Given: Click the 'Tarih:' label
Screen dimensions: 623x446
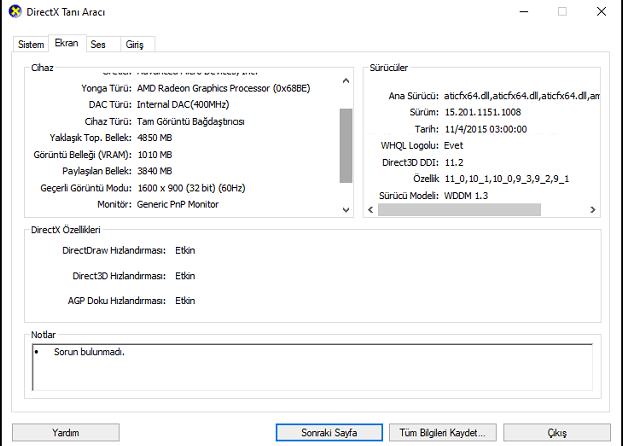Looking at the screenshot, I should pos(426,129).
